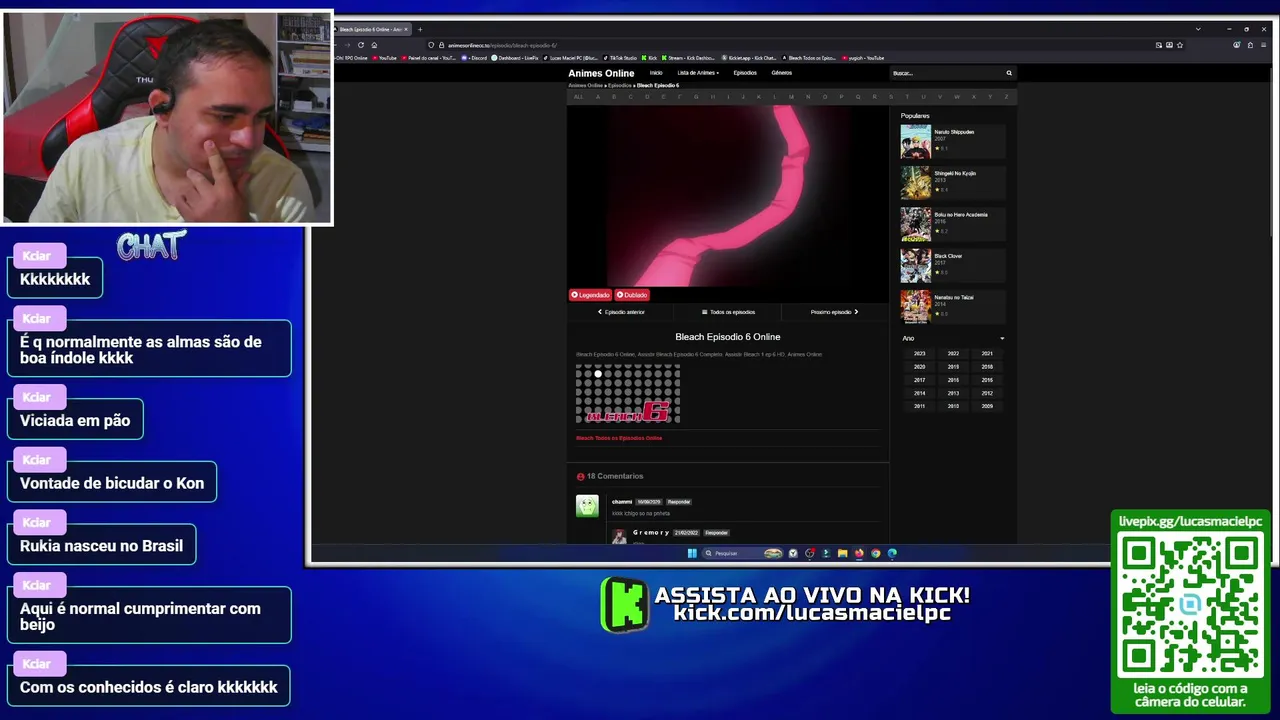Select the Legendado player option
Image resolution: width=1280 pixels, height=720 pixels.
point(590,295)
